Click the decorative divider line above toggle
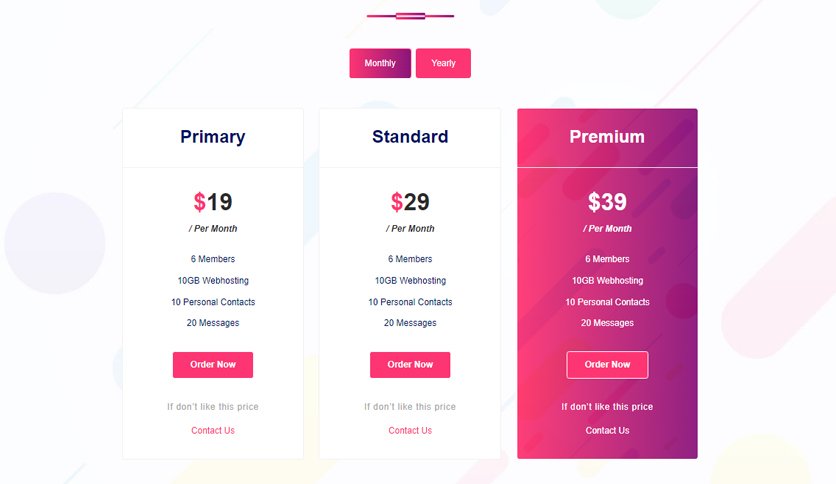 pos(410,16)
